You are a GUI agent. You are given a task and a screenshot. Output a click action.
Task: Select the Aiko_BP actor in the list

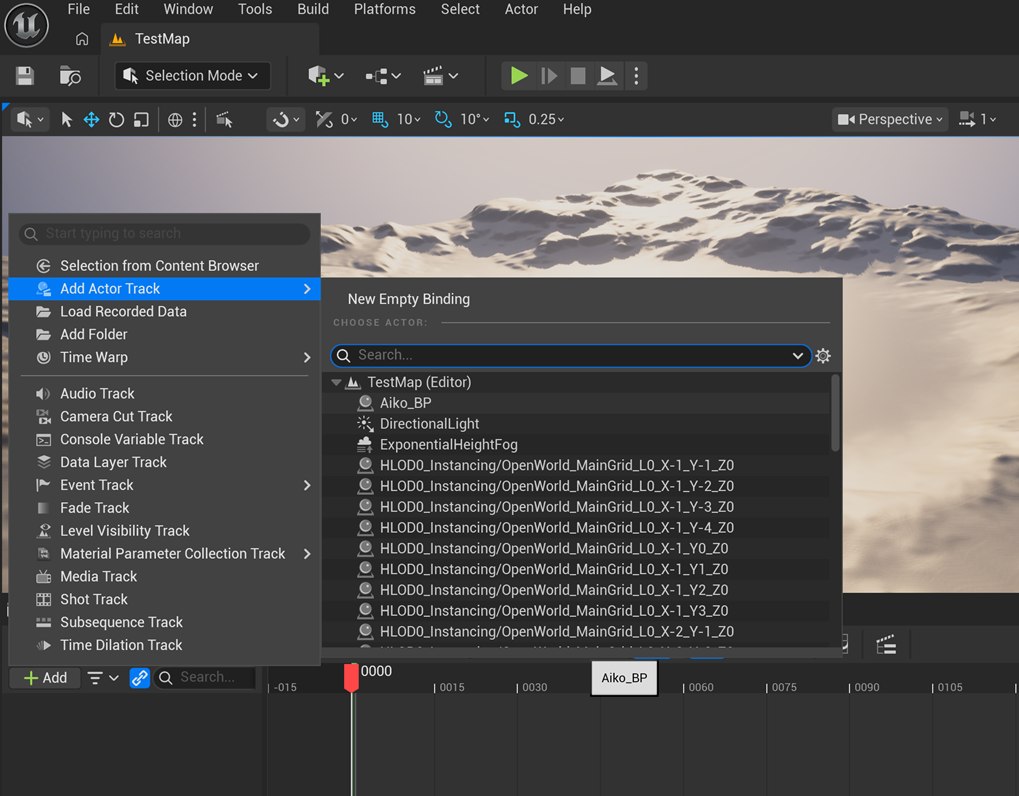[575, 403]
